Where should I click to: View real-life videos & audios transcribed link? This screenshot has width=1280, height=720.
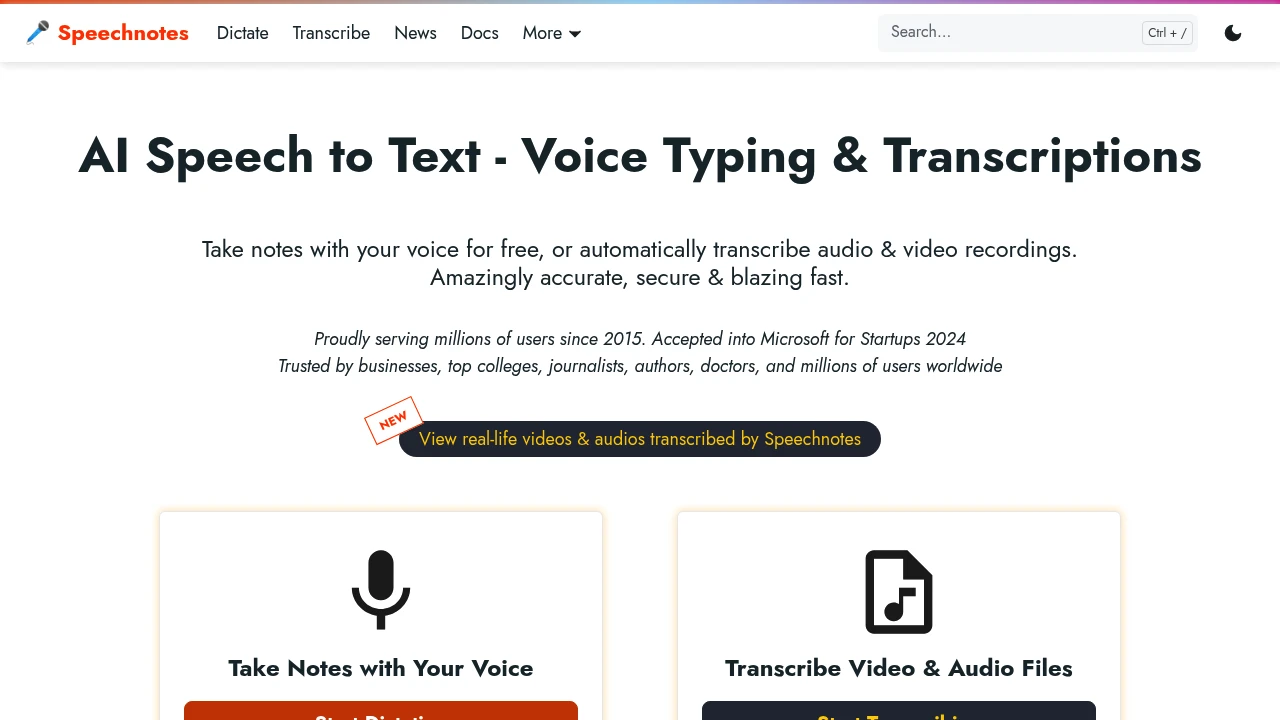[640, 439]
